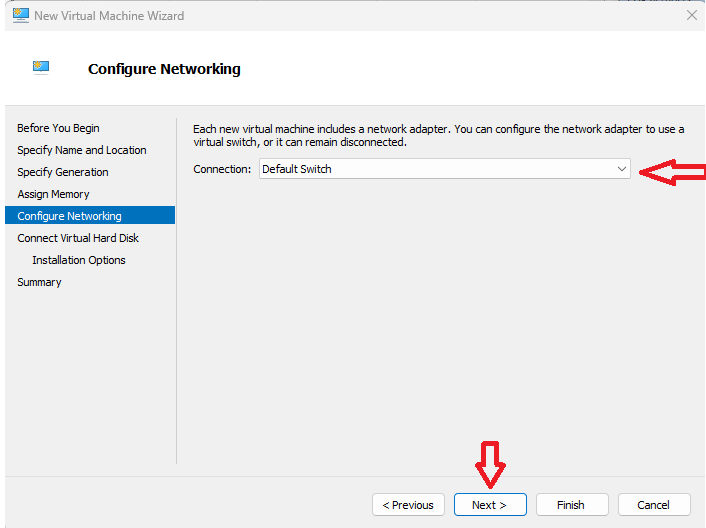Click the wizard icon in the title bar
The width and height of the screenshot is (706, 528).
[20, 15]
